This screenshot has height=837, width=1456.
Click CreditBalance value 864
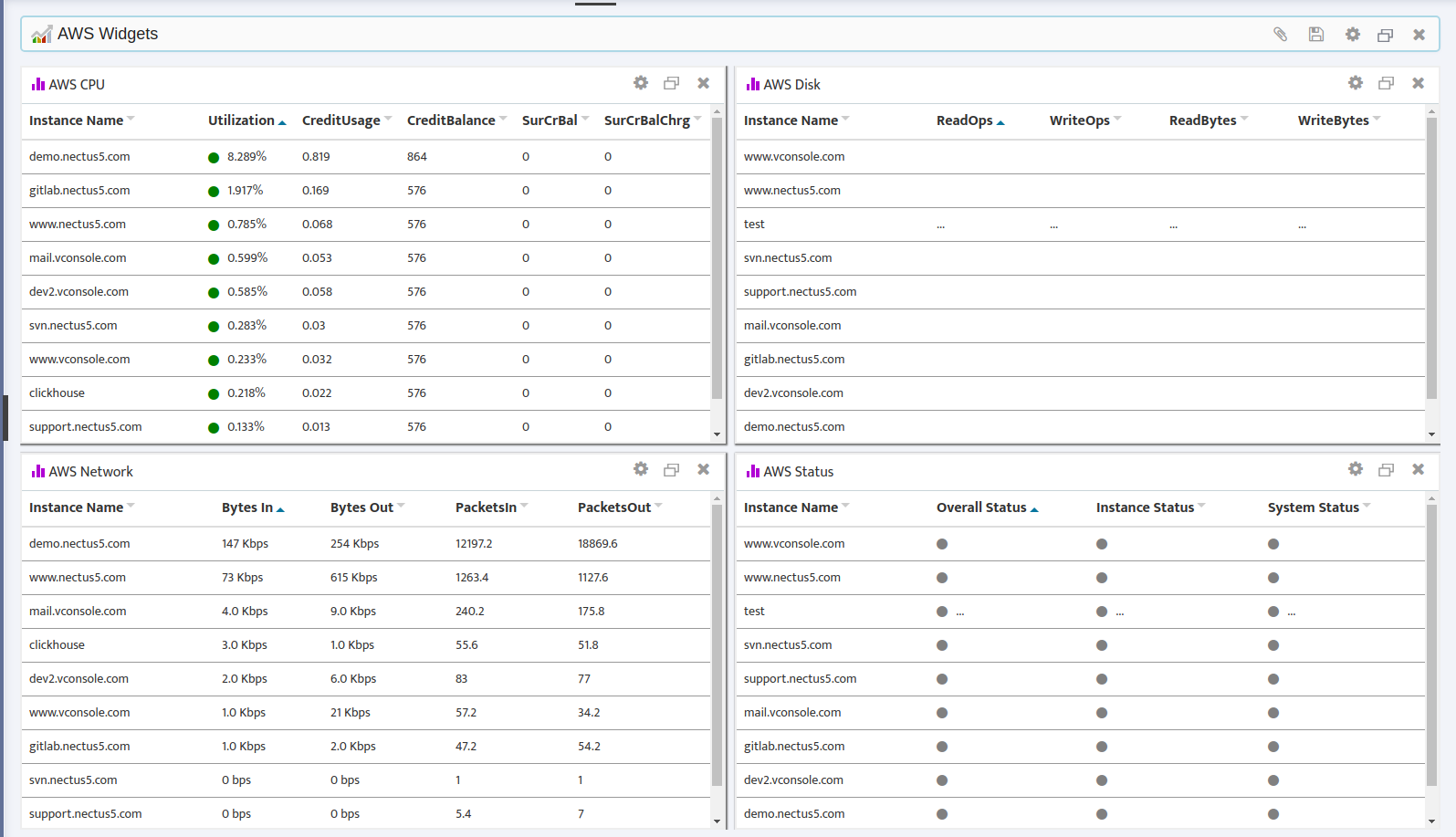pos(417,157)
